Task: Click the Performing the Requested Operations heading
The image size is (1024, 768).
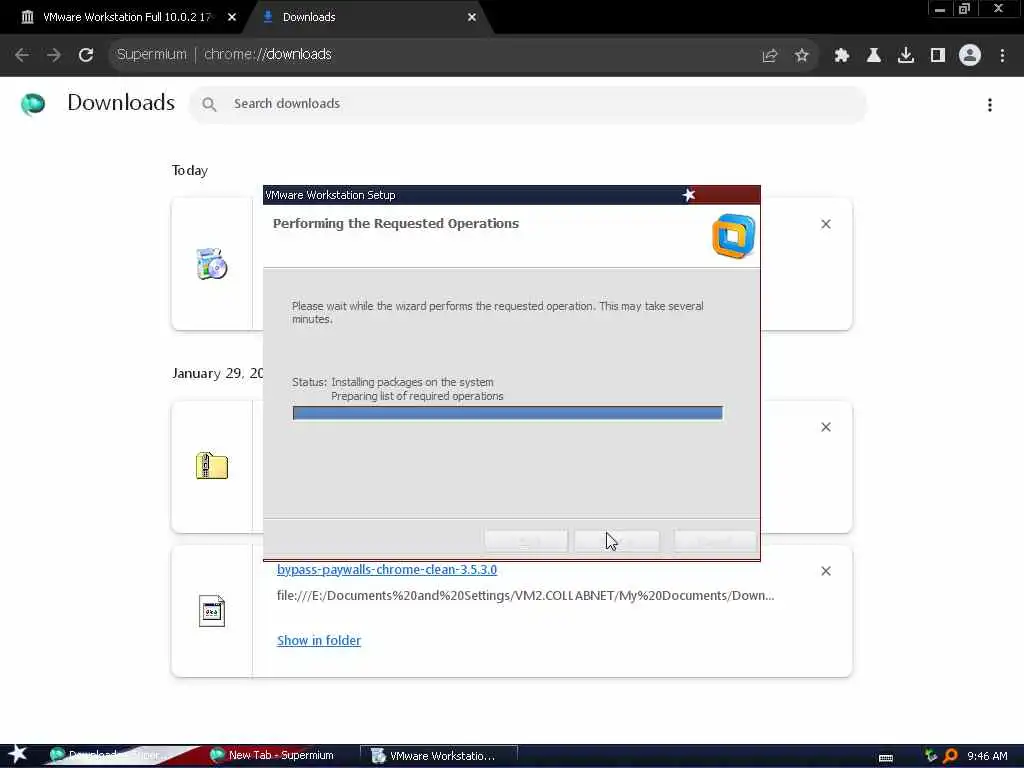Action: [396, 223]
